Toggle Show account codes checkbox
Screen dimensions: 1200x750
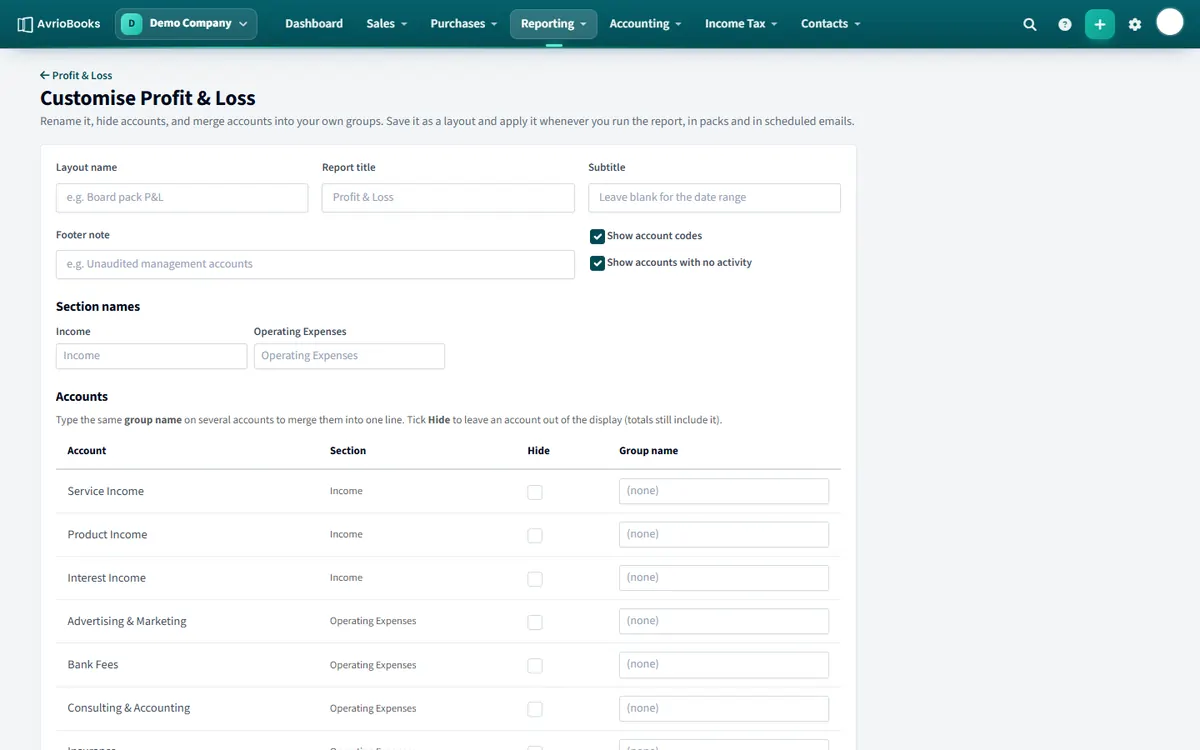click(597, 236)
